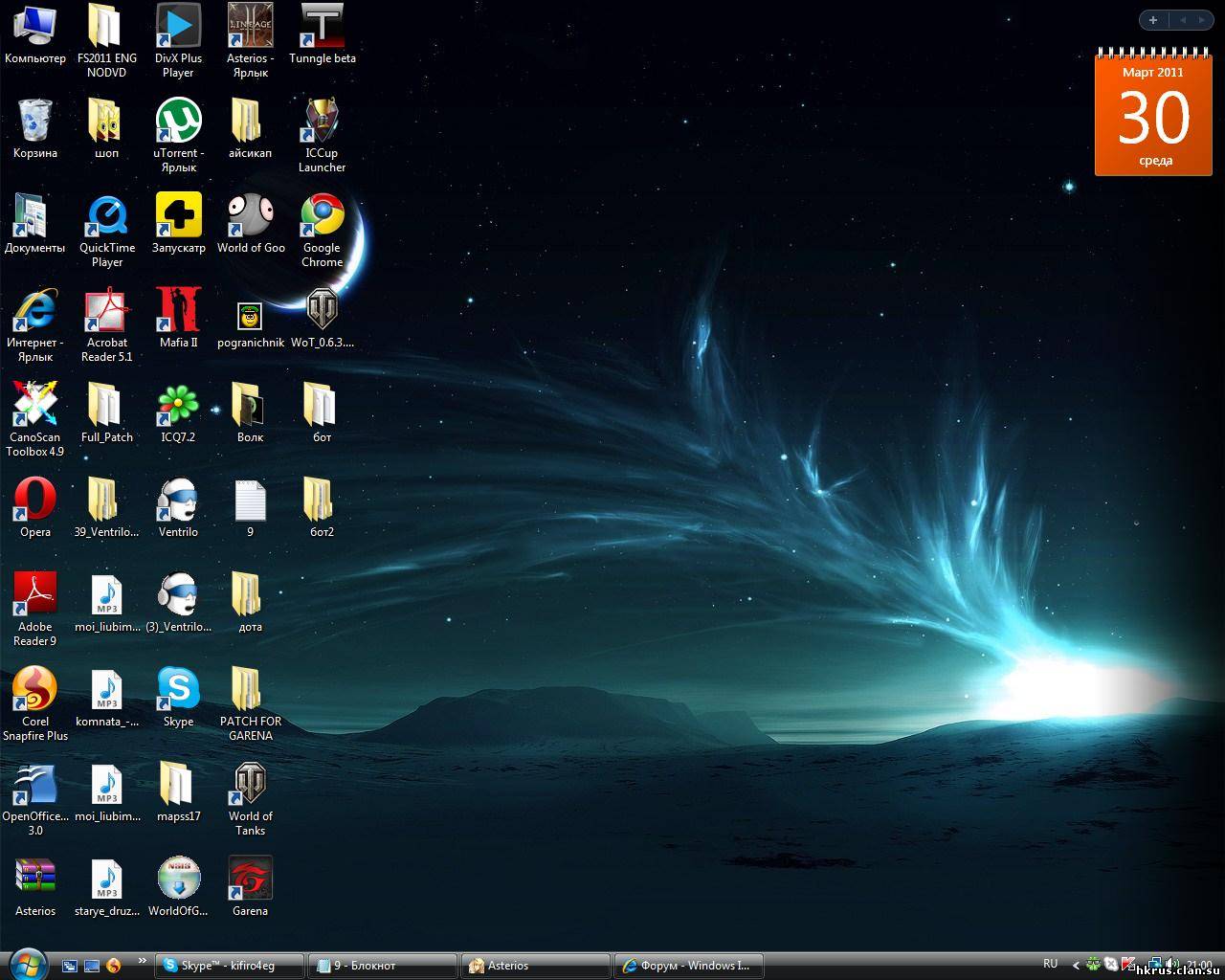Click the DivX Plus Player icon
Screen dimensions: 1225x980
click(179, 27)
